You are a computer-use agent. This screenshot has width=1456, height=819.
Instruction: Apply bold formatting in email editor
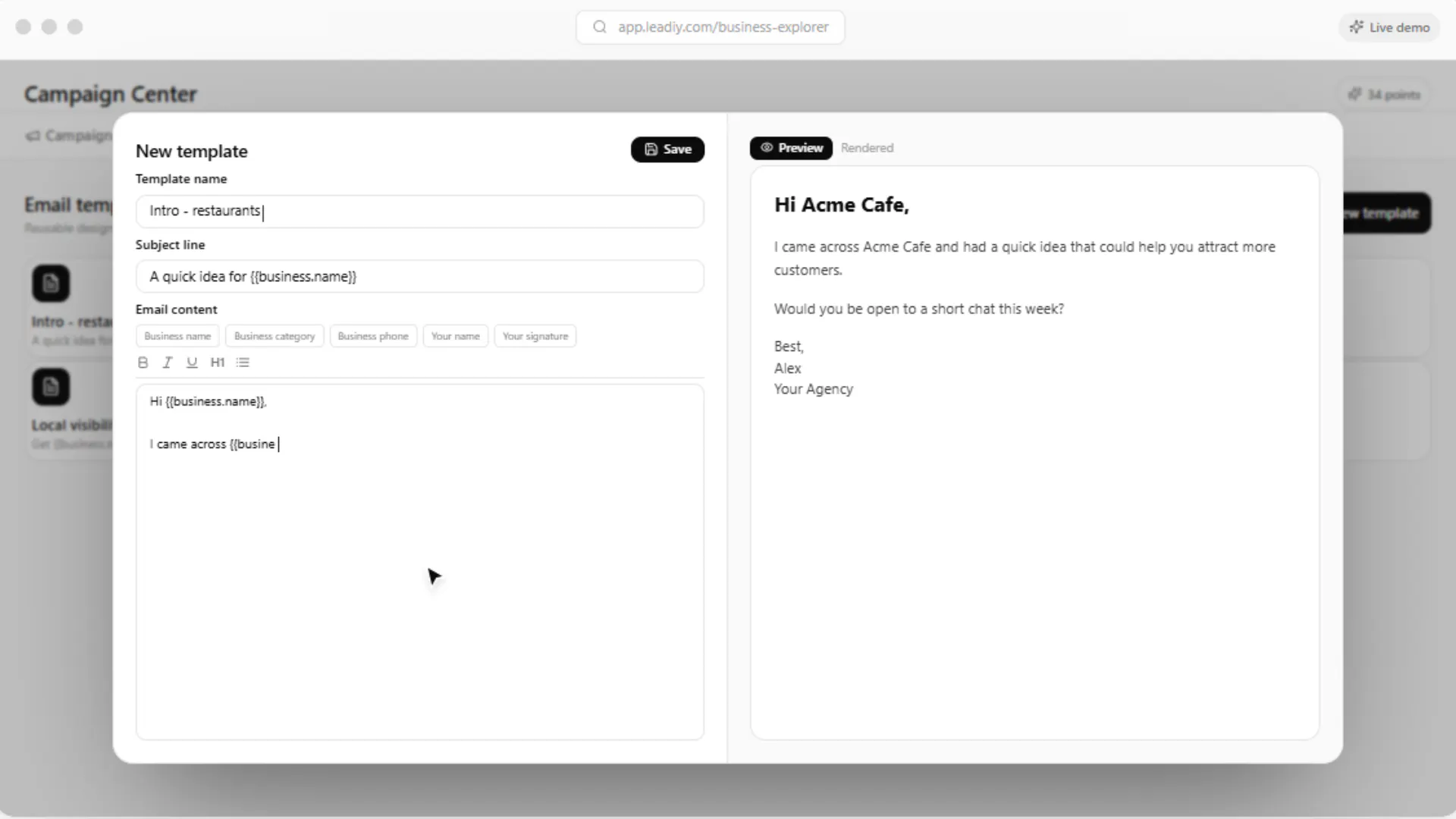143,362
